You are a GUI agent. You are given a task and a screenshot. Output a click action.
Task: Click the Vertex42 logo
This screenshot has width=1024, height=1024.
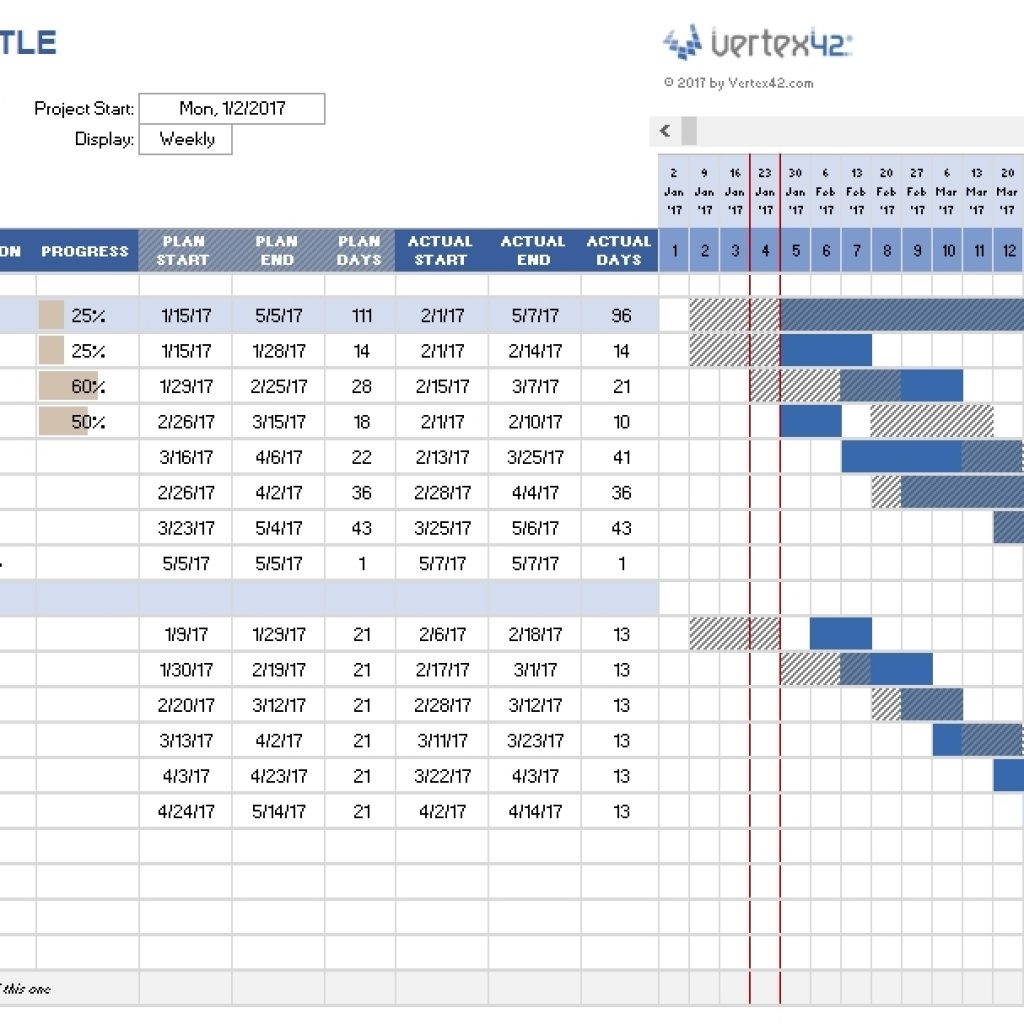pos(757,43)
